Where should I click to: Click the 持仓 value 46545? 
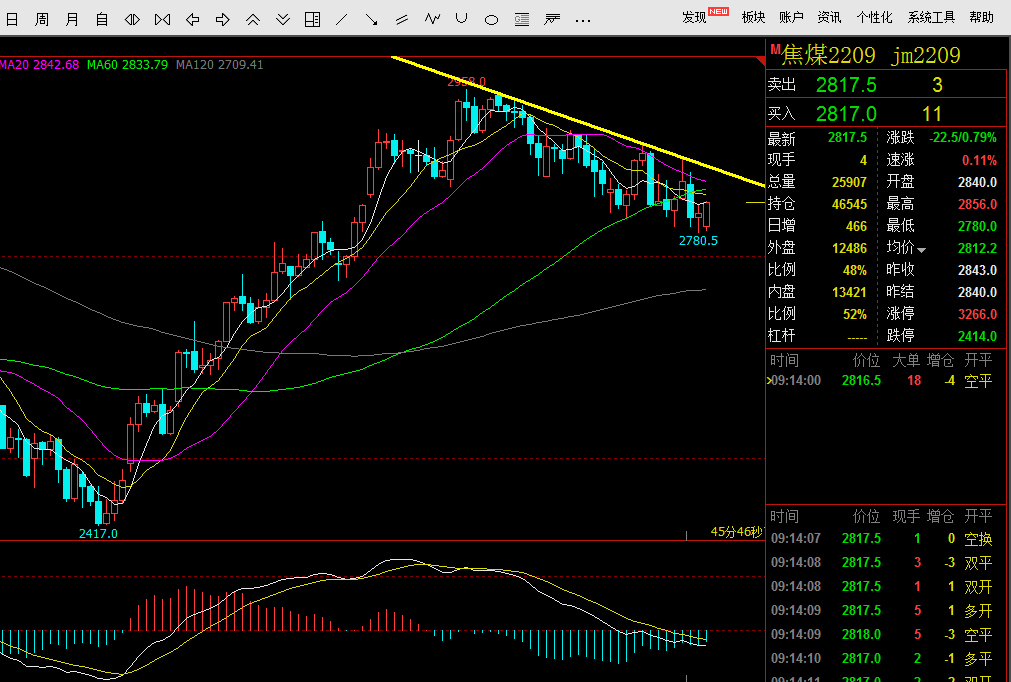849,204
